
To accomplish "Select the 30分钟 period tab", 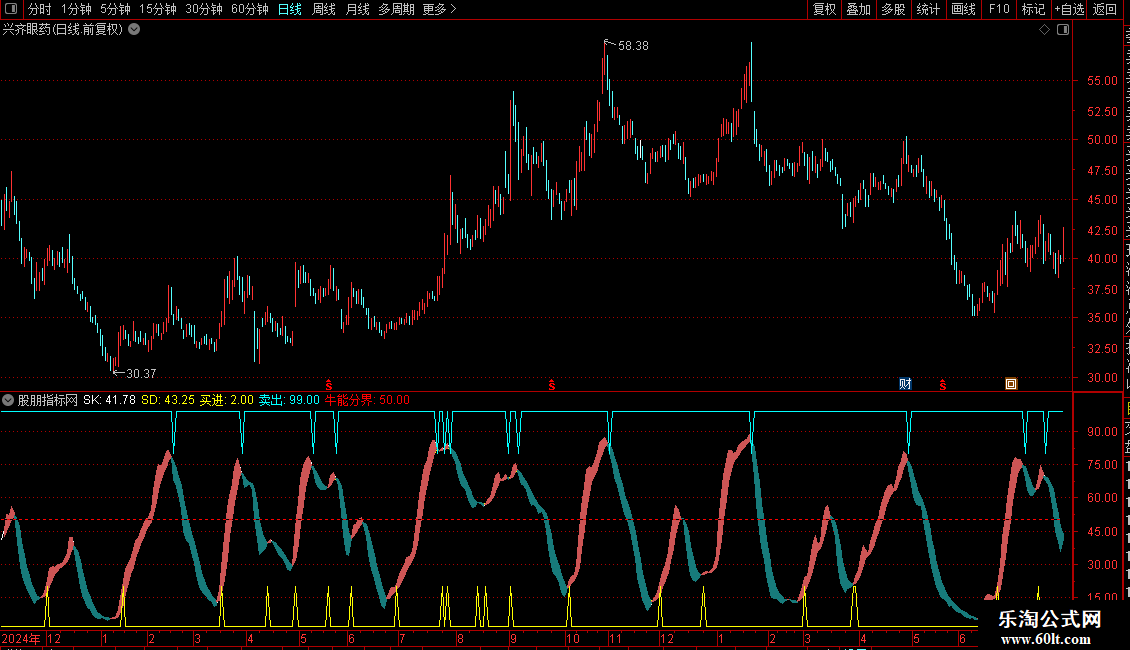I will click(x=204, y=9).
